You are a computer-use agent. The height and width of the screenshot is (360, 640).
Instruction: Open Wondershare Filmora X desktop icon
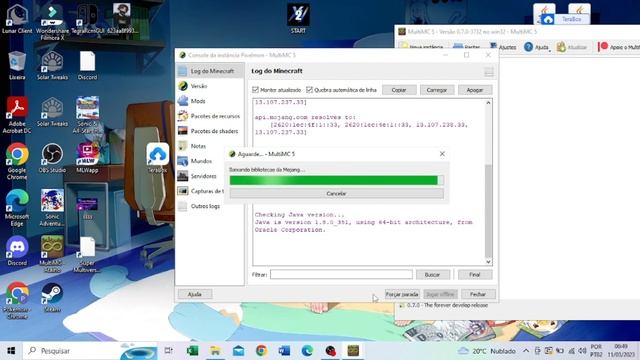(52, 22)
